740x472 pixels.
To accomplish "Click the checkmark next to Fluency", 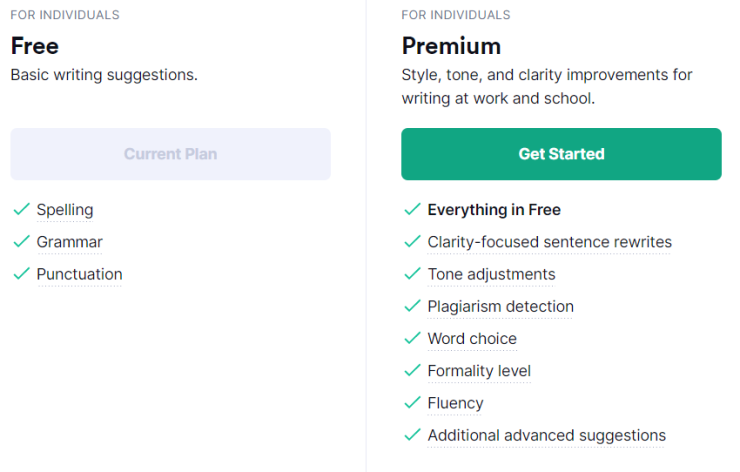I will pyautogui.click(x=412, y=403).
